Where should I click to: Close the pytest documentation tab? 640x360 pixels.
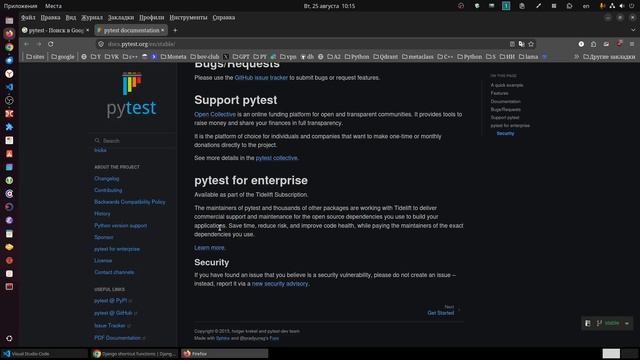(162, 30)
